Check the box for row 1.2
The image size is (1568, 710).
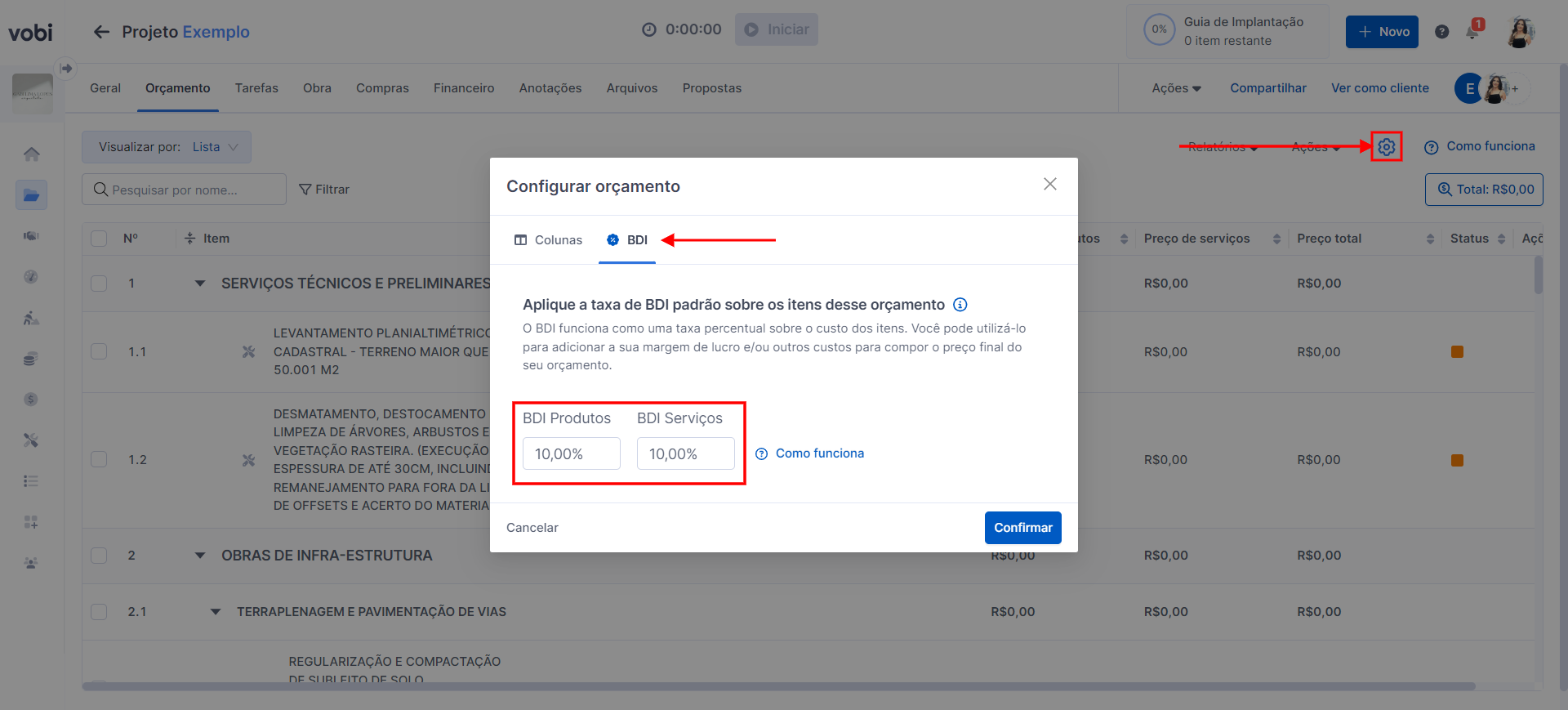(x=99, y=459)
